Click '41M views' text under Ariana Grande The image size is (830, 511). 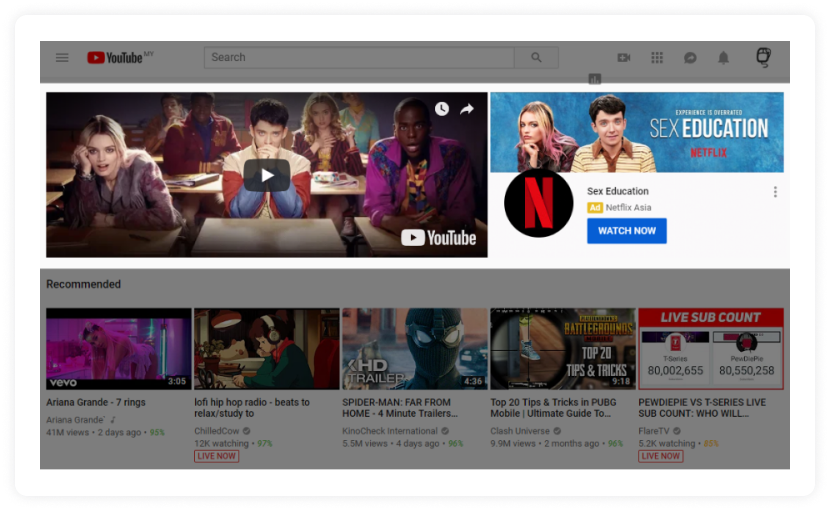coord(68,433)
